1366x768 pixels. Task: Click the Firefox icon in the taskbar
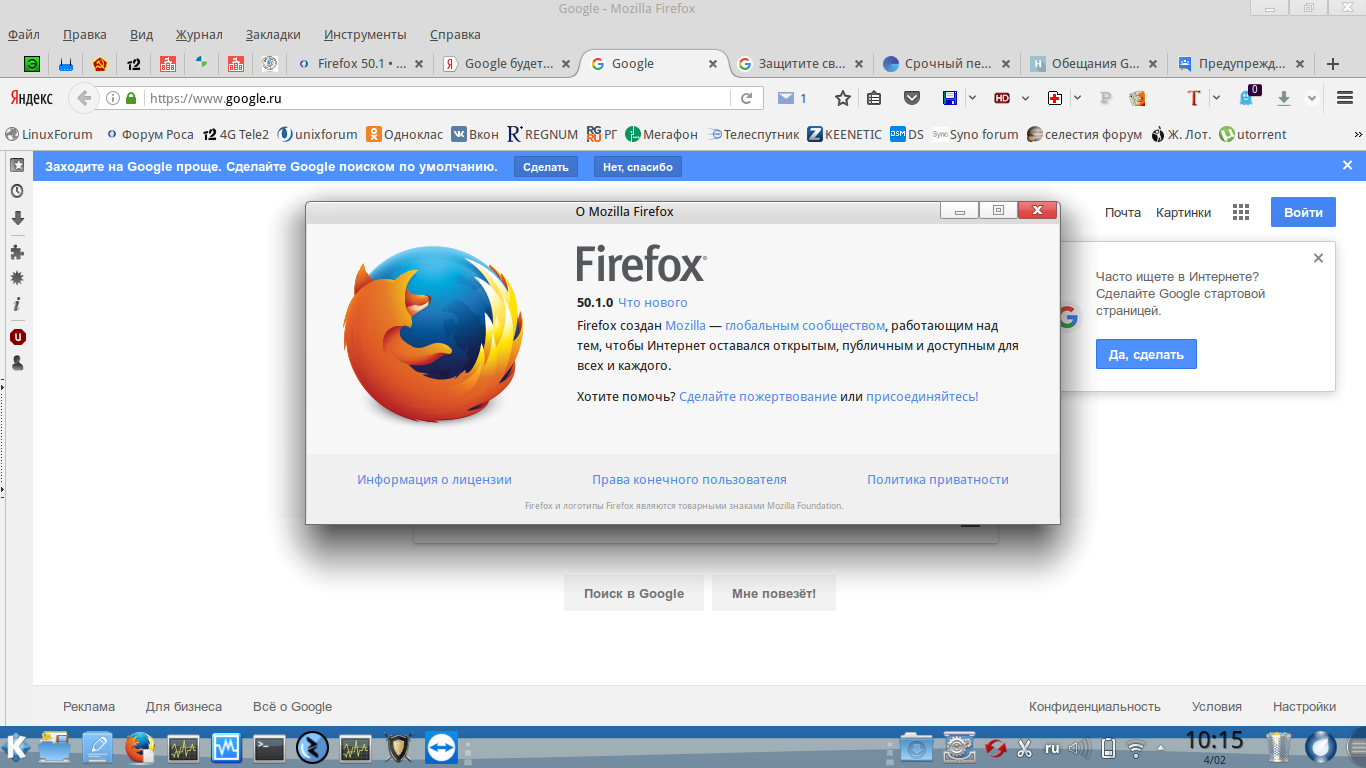140,747
